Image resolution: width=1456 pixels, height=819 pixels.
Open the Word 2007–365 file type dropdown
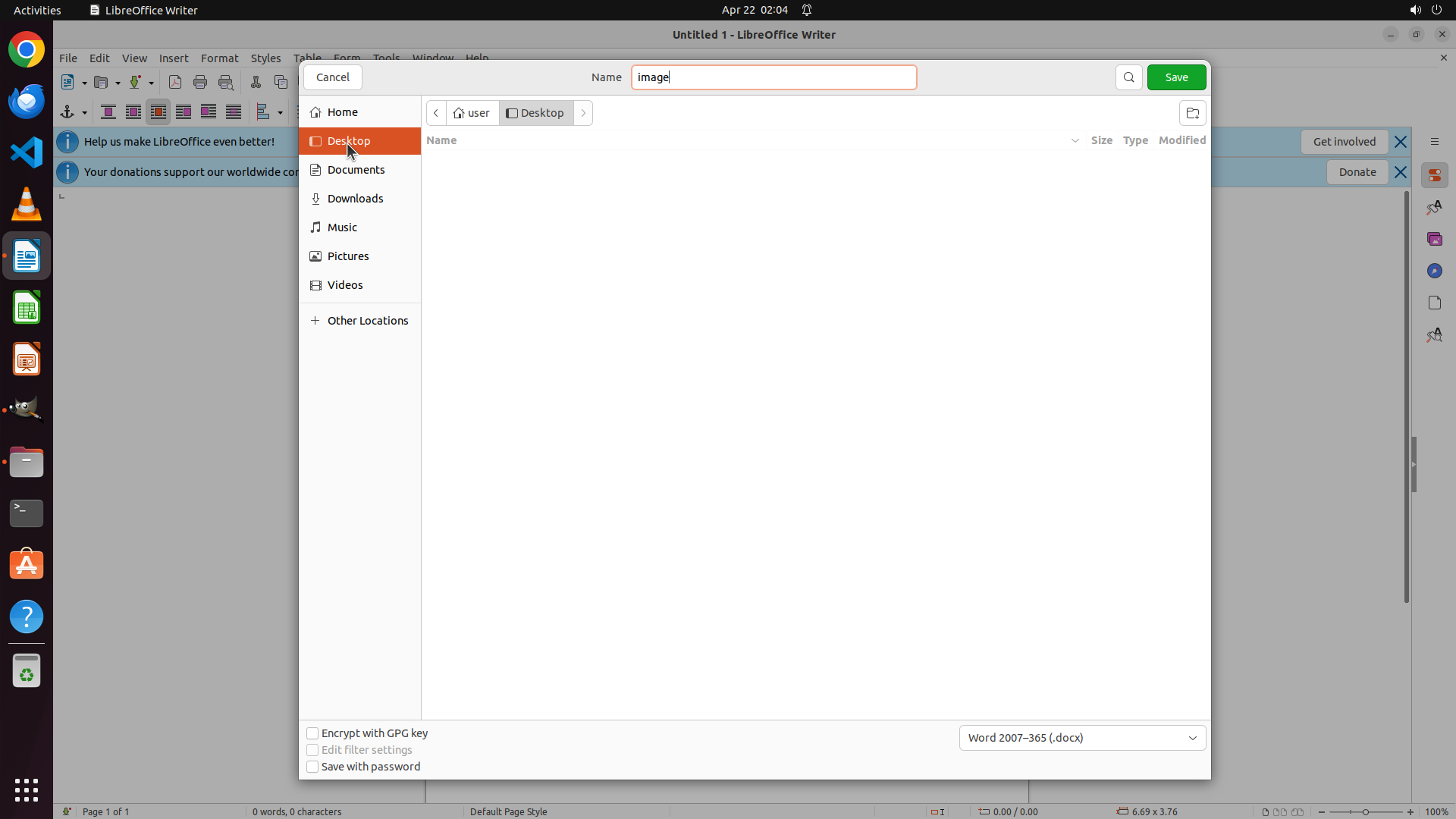(1082, 738)
